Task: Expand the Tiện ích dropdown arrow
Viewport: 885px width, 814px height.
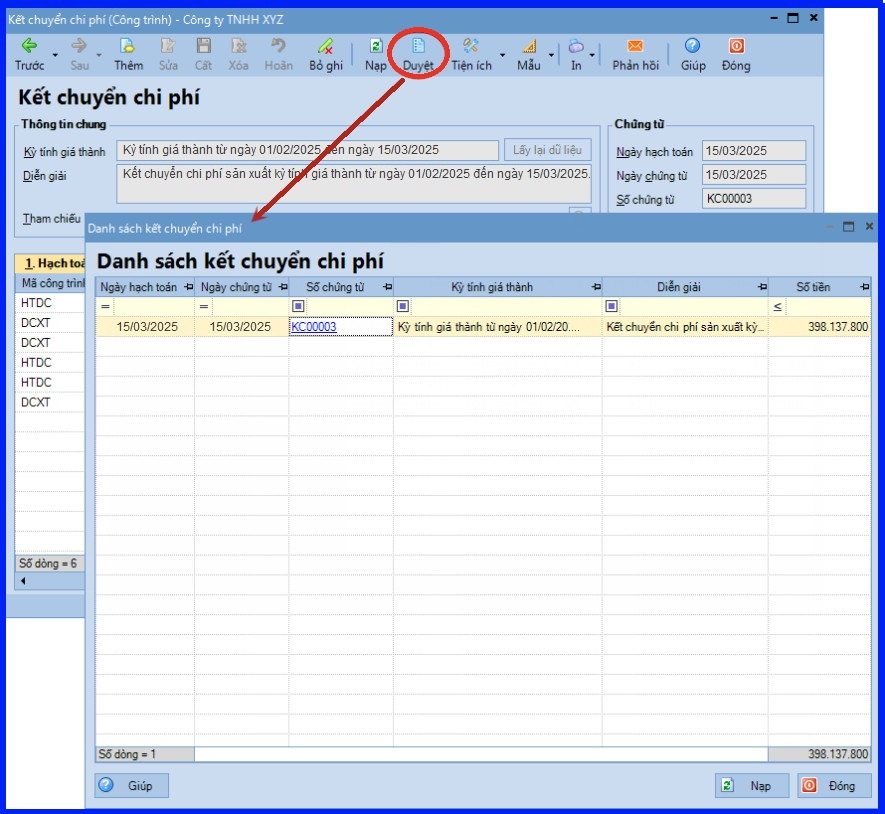Action: tap(502, 55)
